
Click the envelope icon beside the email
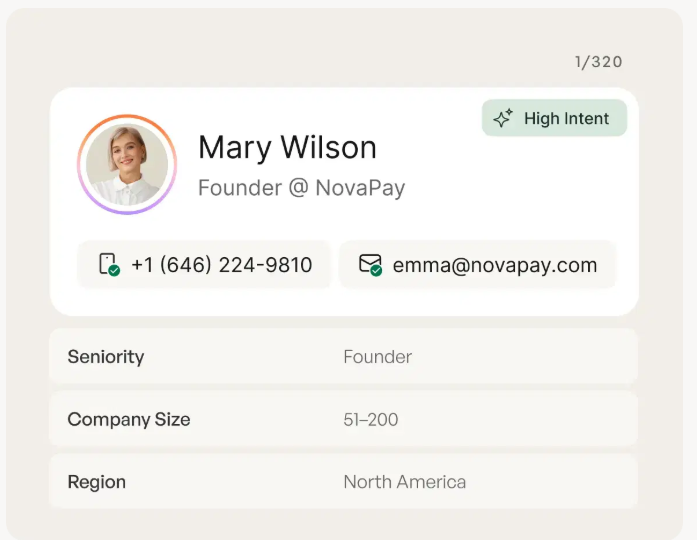[x=369, y=263]
